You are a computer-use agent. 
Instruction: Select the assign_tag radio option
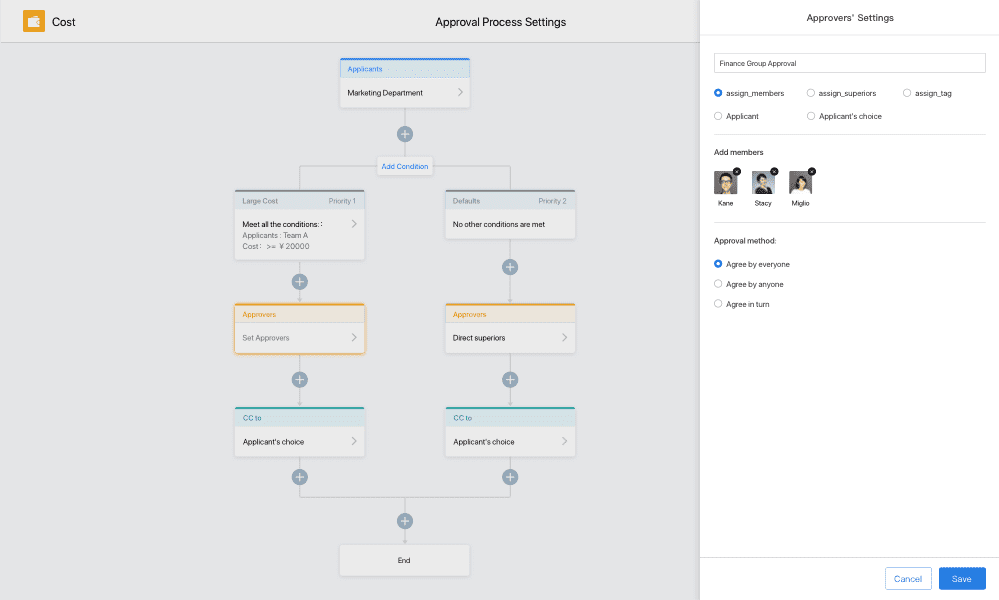907,93
